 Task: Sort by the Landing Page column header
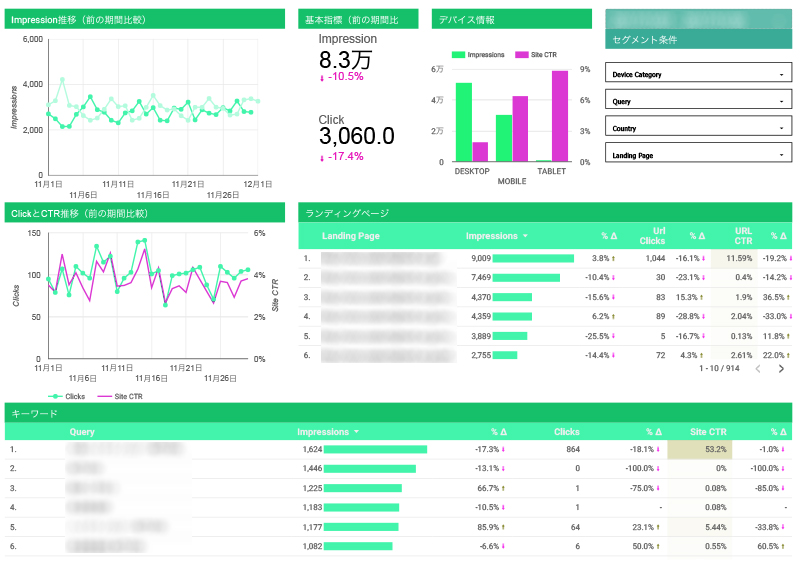[x=350, y=236]
